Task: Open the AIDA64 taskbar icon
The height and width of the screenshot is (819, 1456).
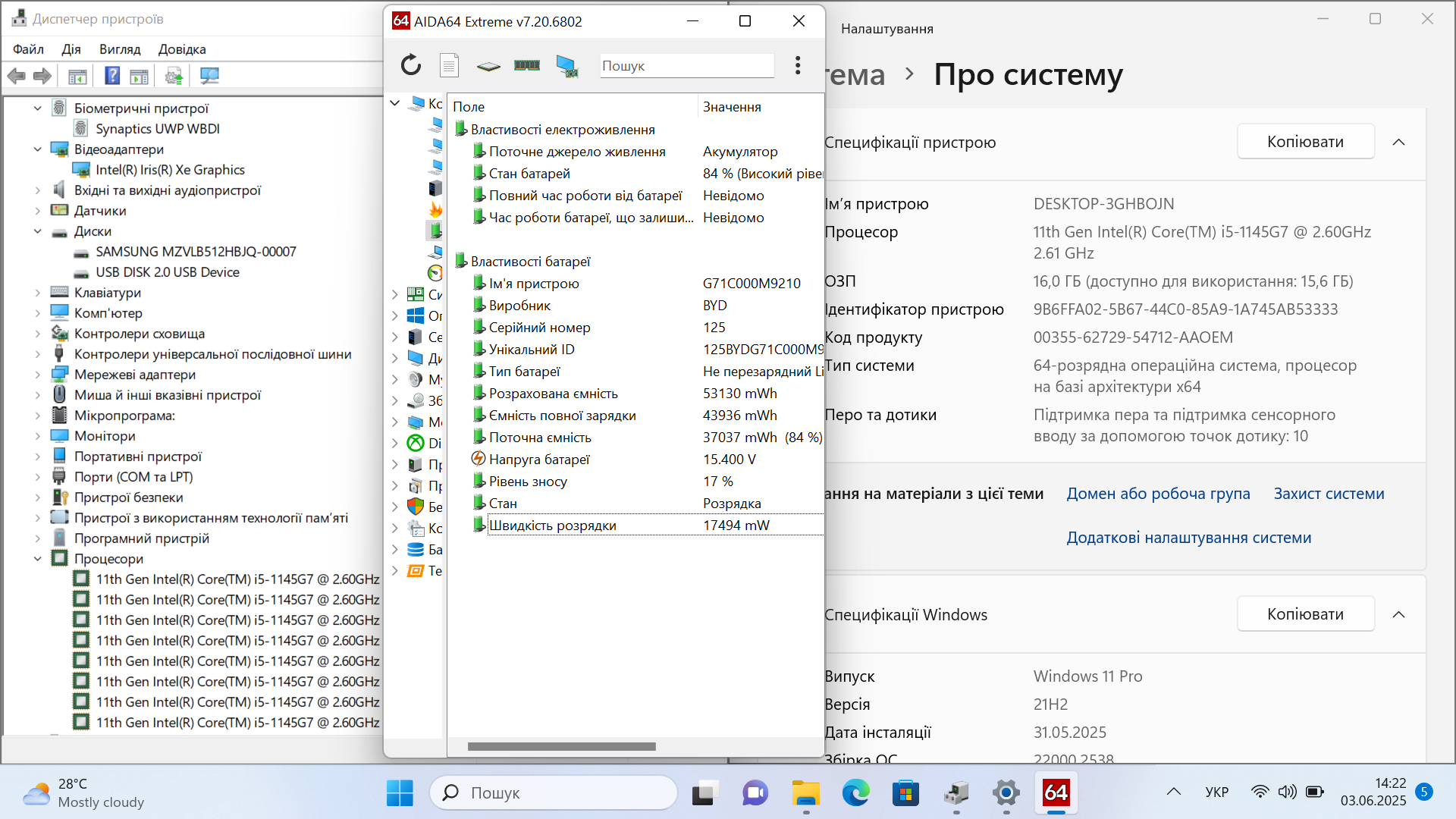Action: (1056, 792)
